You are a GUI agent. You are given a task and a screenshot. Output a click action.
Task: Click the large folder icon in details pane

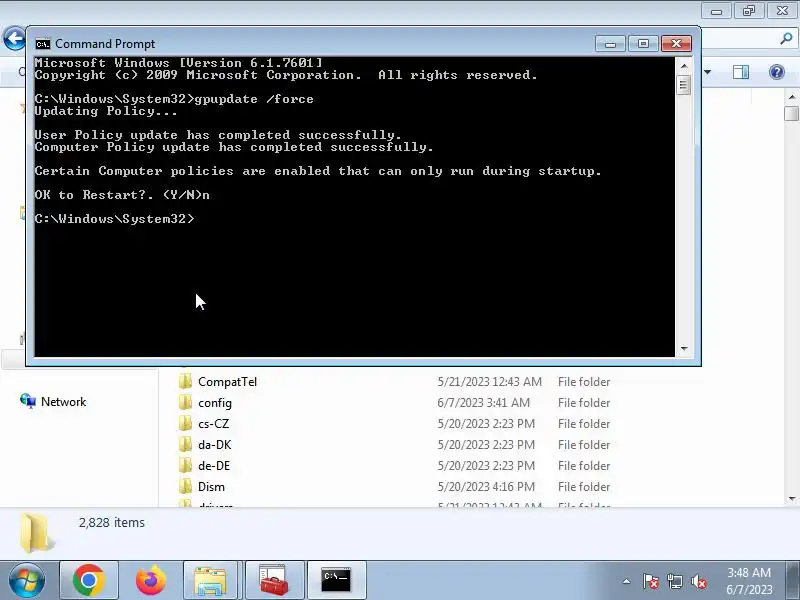click(37, 533)
